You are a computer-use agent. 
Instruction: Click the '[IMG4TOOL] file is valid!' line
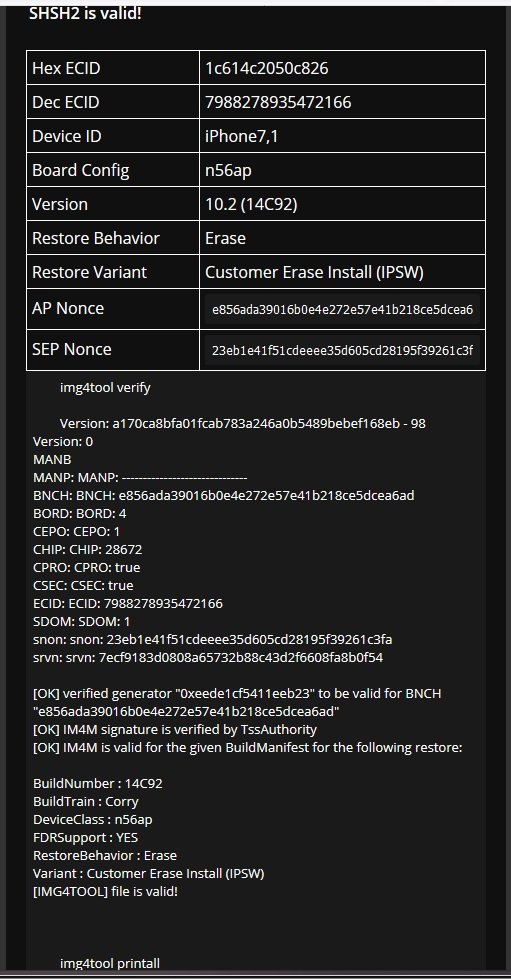(106, 892)
